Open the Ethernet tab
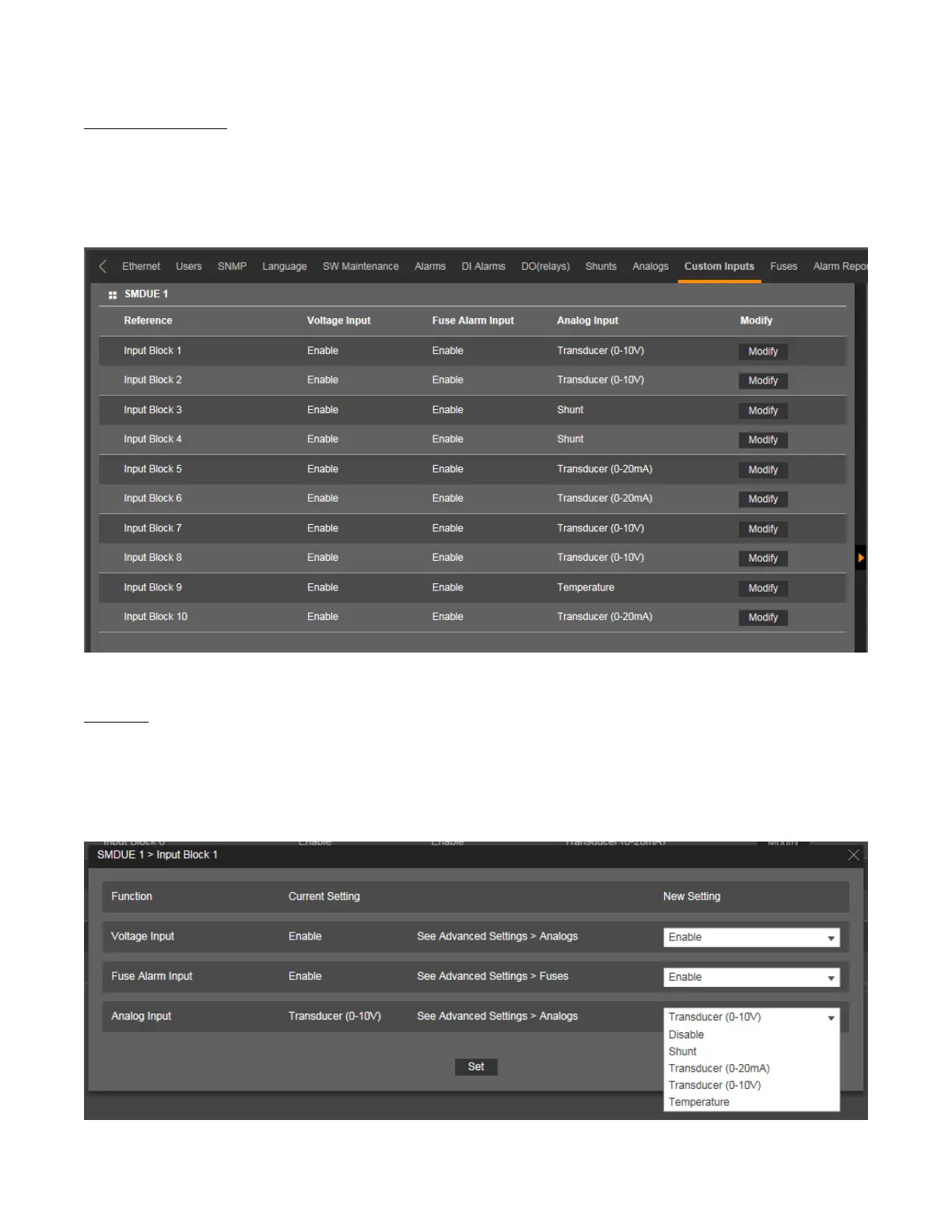Screen dimensions: 952x1232 [x=141, y=266]
